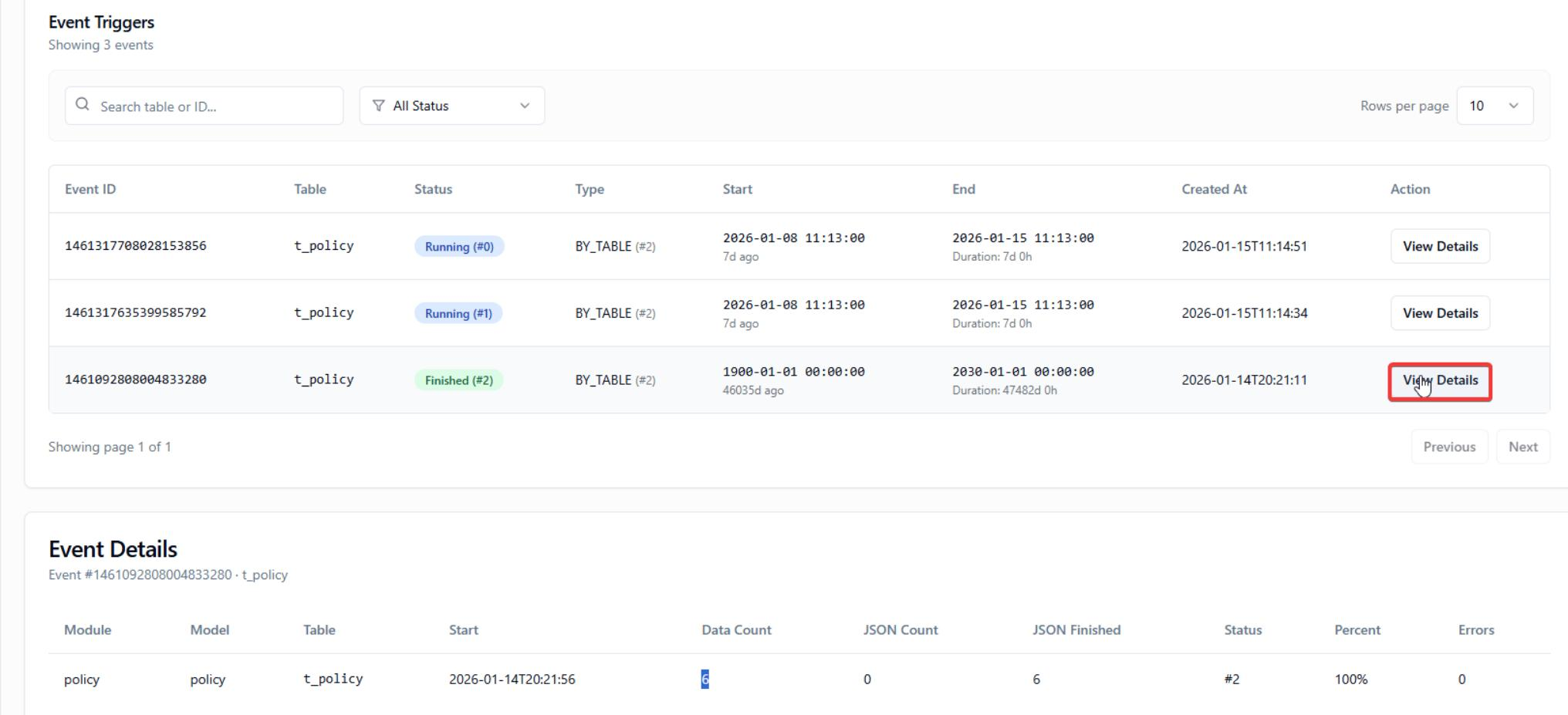Click the details Status value #2
The image size is (1568, 715).
coord(1232,680)
